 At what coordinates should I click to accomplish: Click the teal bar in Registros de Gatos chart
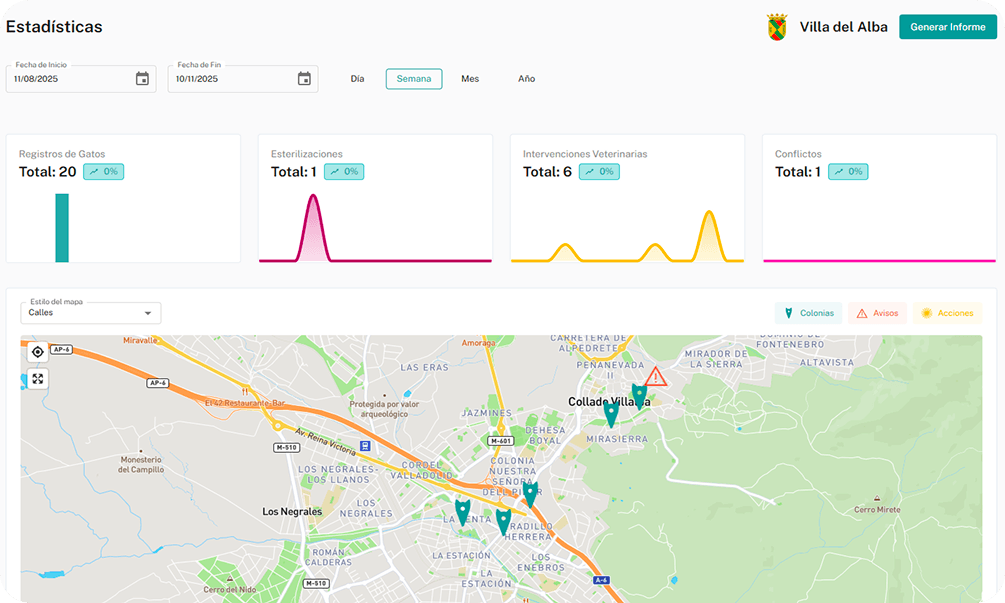[x=62, y=228]
